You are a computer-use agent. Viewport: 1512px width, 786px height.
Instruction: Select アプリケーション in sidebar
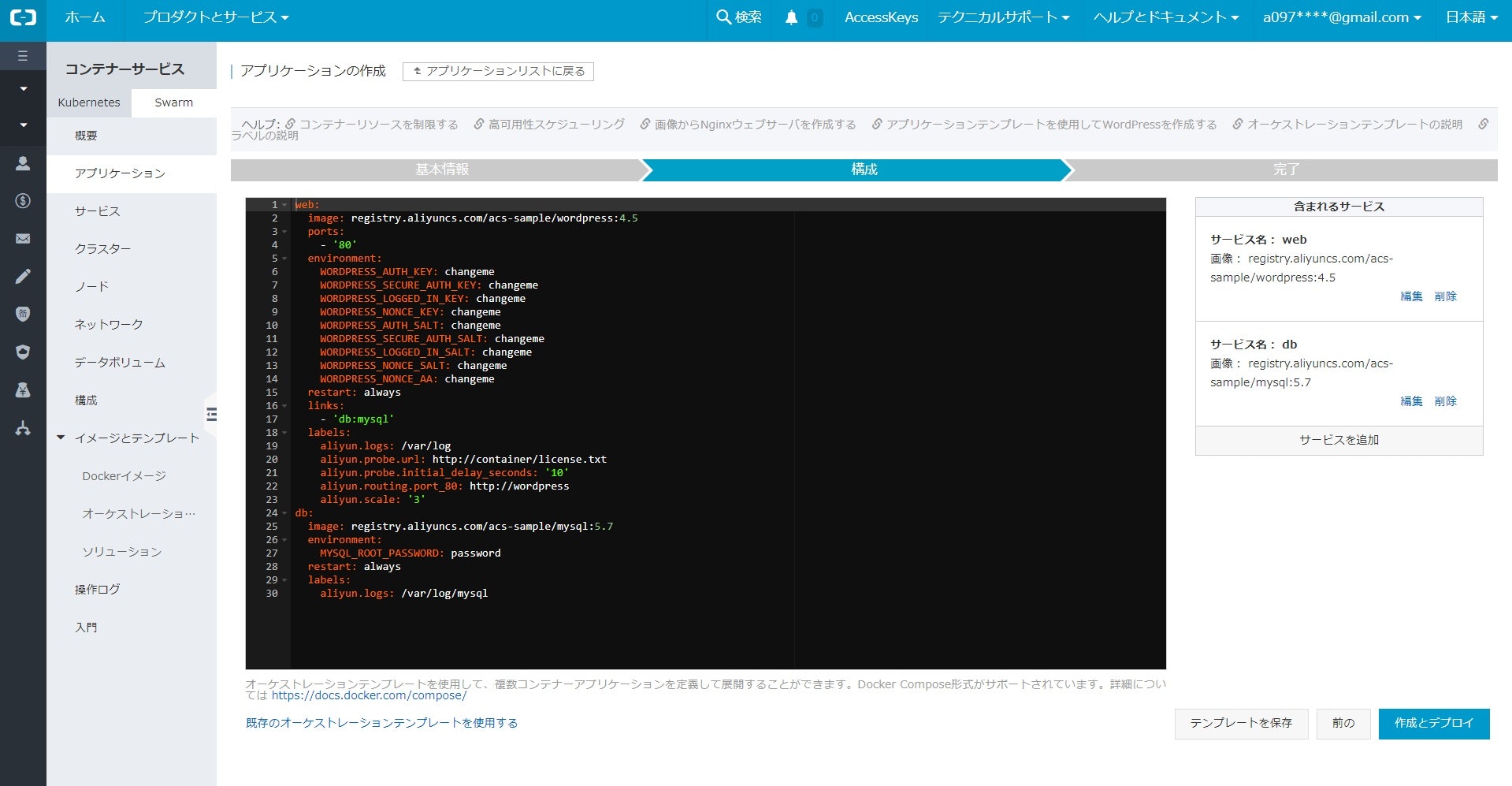(x=132, y=173)
